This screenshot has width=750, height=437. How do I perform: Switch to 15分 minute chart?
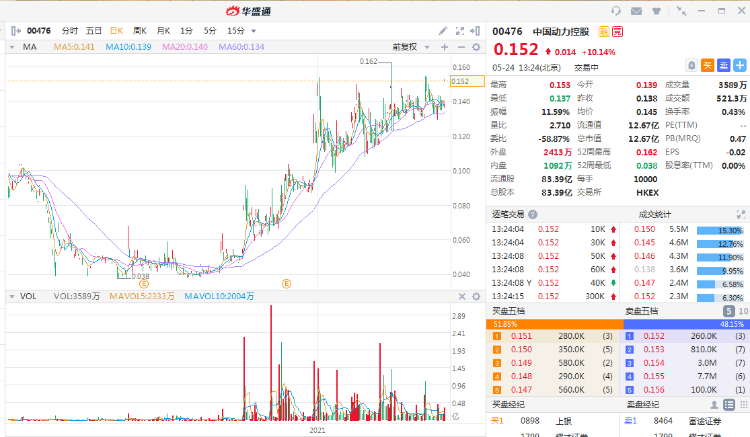(x=236, y=31)
